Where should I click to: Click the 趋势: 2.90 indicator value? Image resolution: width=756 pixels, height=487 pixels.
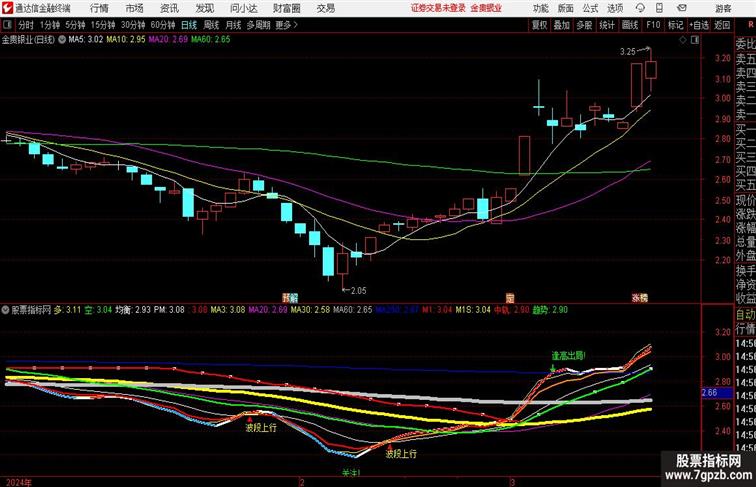coord(550,310)
